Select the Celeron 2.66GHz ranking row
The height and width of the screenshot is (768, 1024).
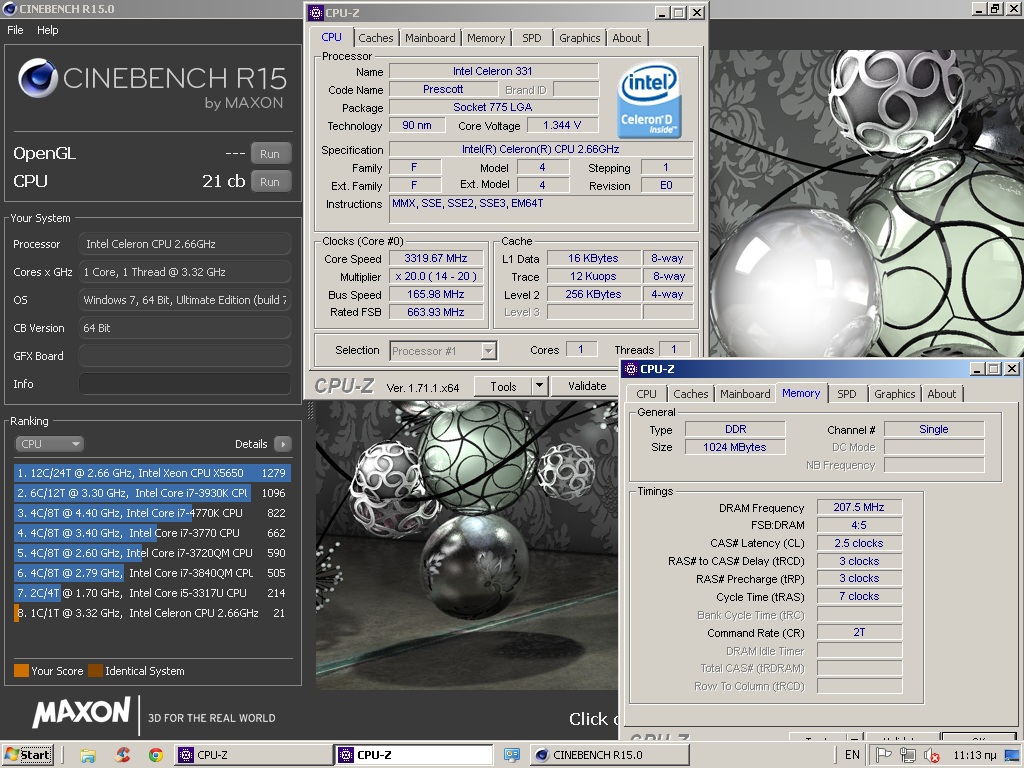tap(152, 613)
